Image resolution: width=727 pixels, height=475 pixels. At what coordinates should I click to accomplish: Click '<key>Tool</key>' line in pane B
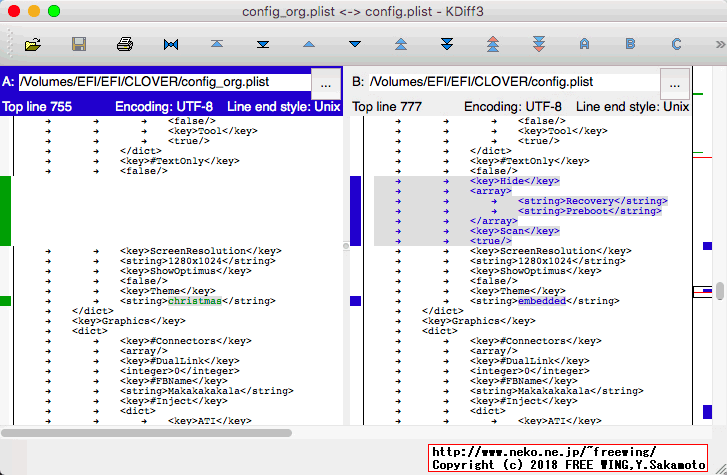pos(563,131)
